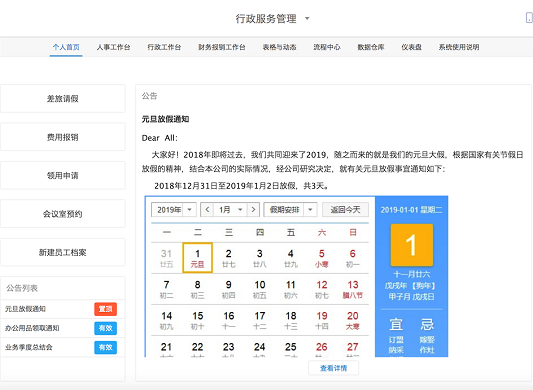Click the 元旦放假通知 announcement heading
Image resolution: width=533 pixels, height=390 pixels.
[165, 119]
